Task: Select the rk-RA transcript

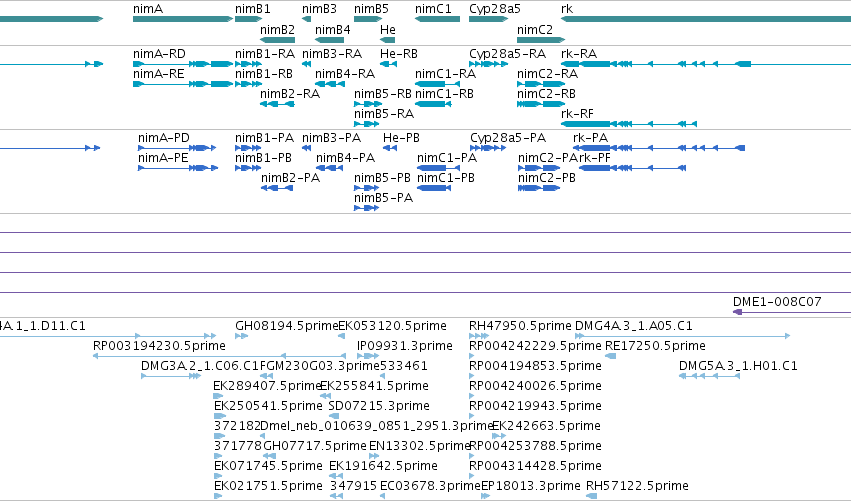Action: tap(706, 64)
